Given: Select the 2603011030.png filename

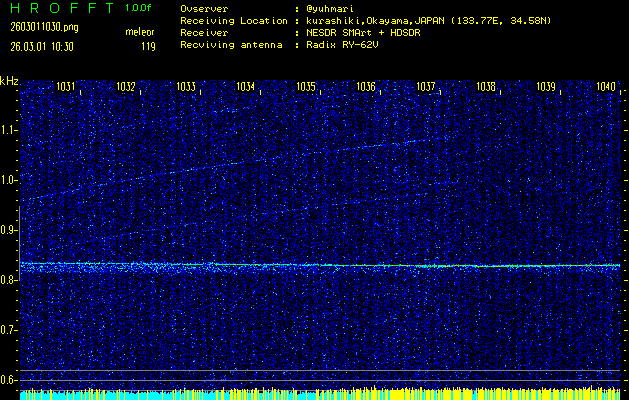Looking at the screenshot, I should (x=35, y=27).
